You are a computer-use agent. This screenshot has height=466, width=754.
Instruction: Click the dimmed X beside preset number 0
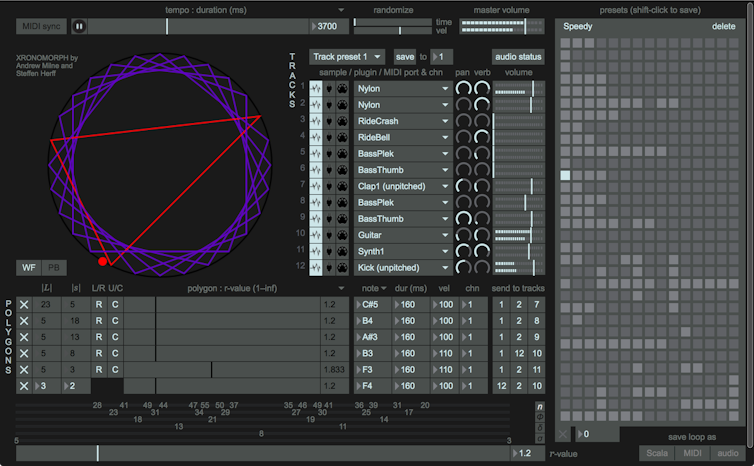coord(563,434)
